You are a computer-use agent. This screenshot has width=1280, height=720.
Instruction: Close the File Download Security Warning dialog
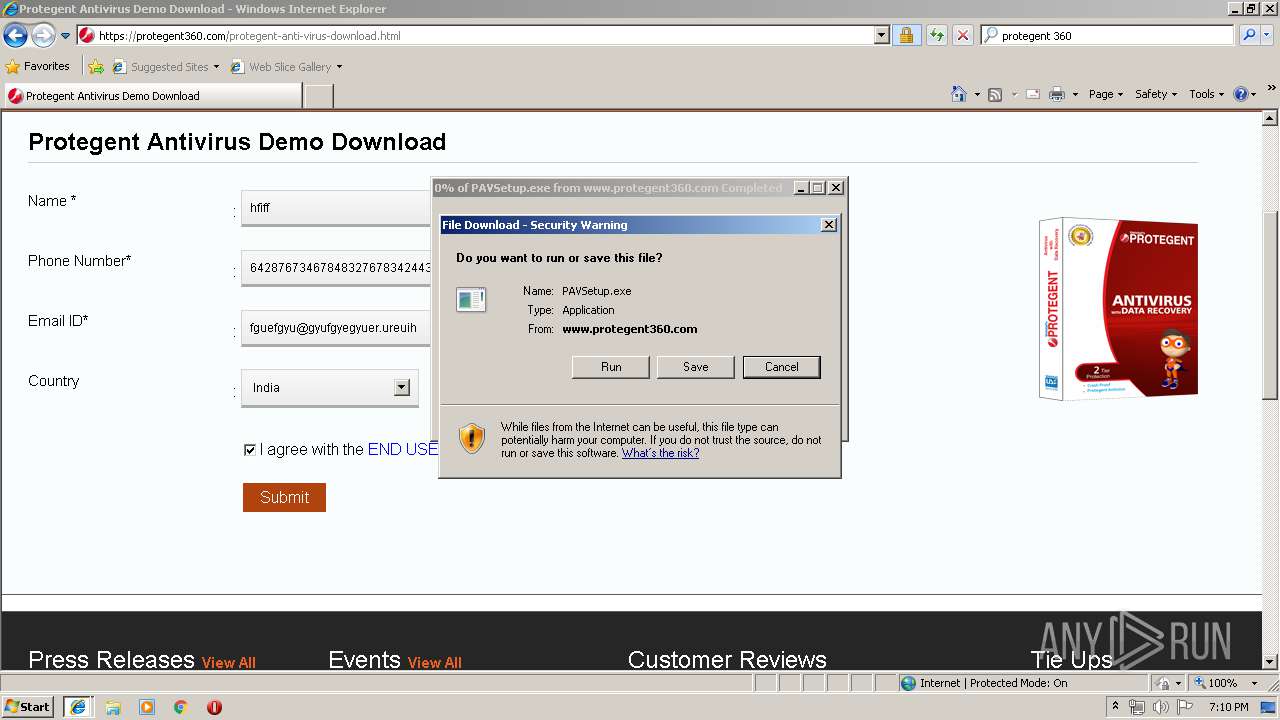(x=829, y=225)
